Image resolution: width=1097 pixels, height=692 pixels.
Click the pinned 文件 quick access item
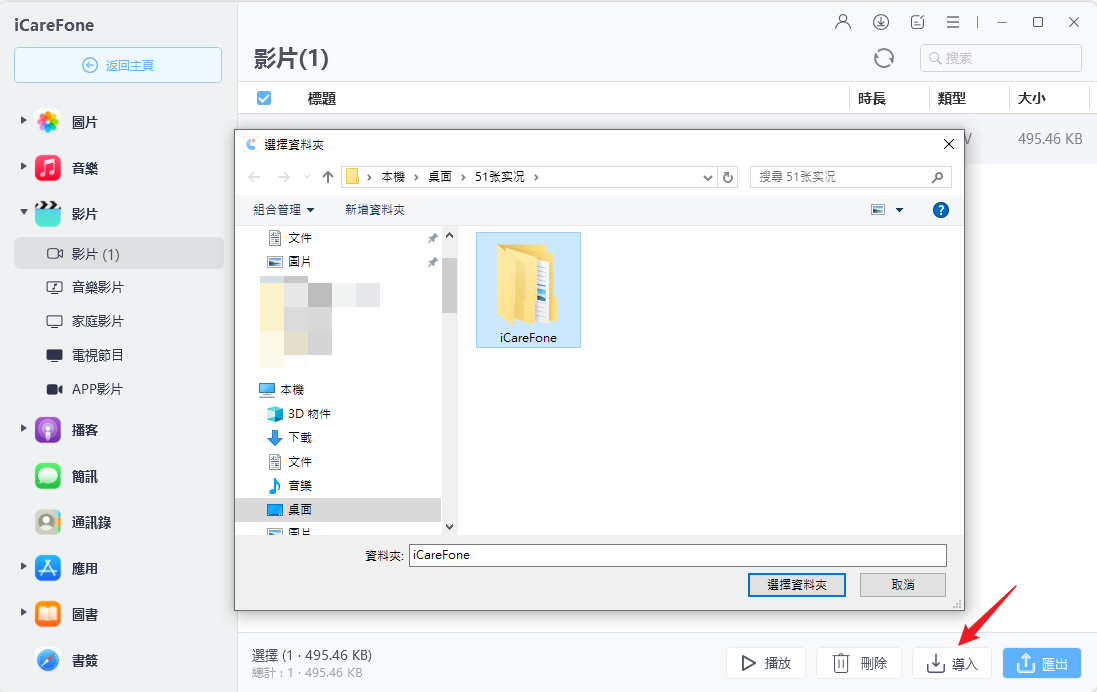290,238
